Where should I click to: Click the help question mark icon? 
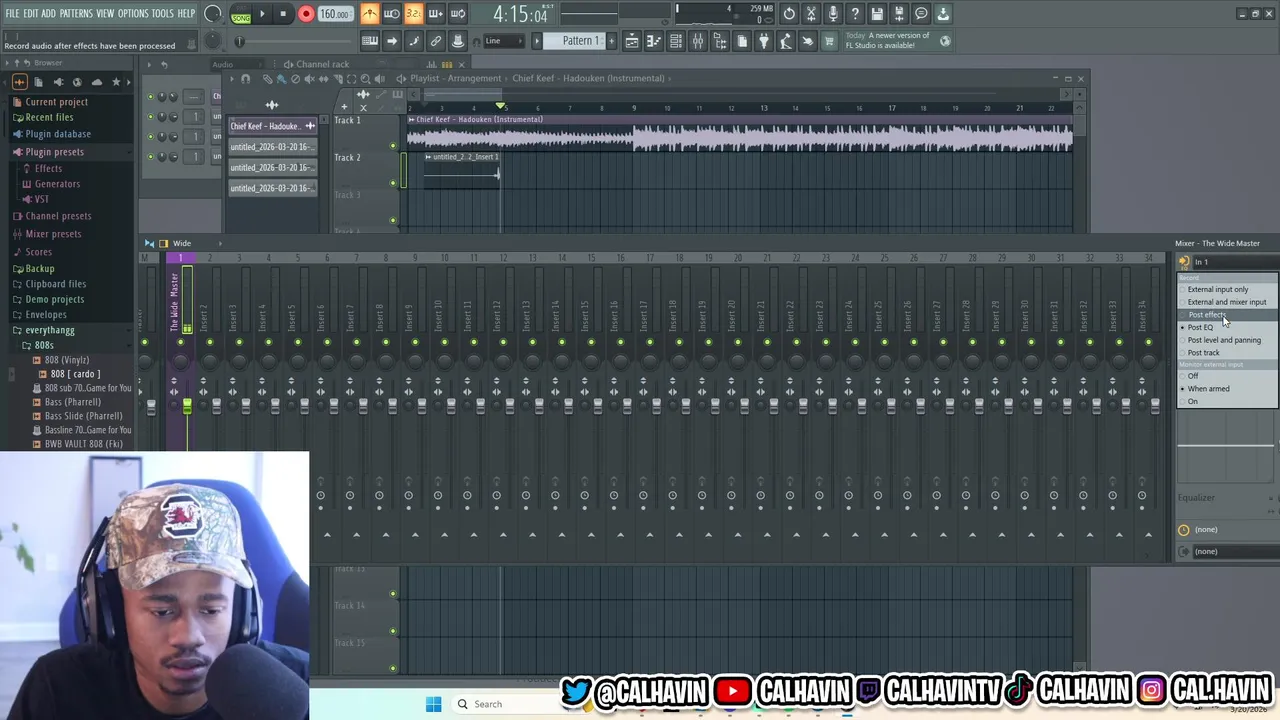pyautogui.click(x=855, y=14)
